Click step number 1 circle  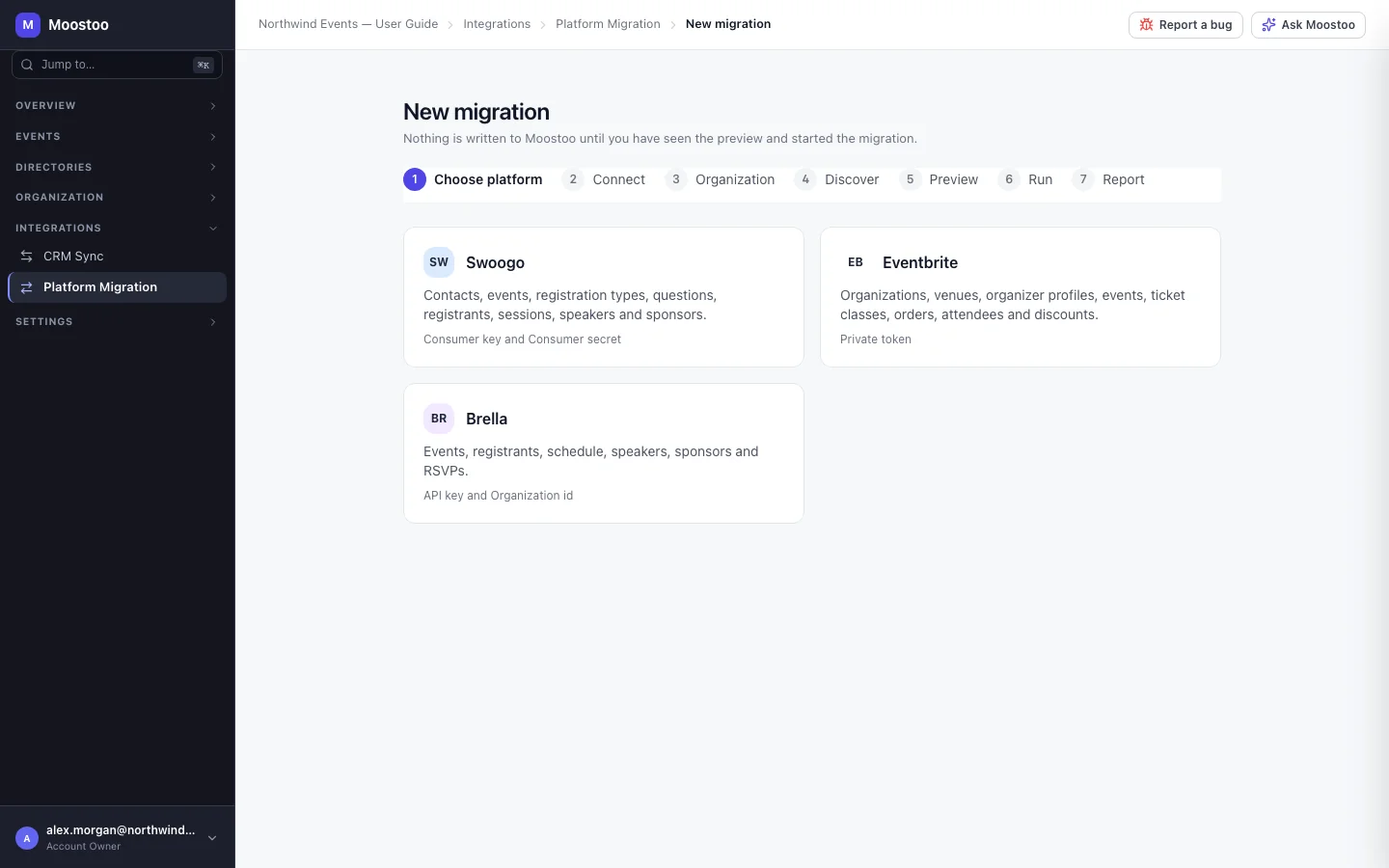(415, 179)
